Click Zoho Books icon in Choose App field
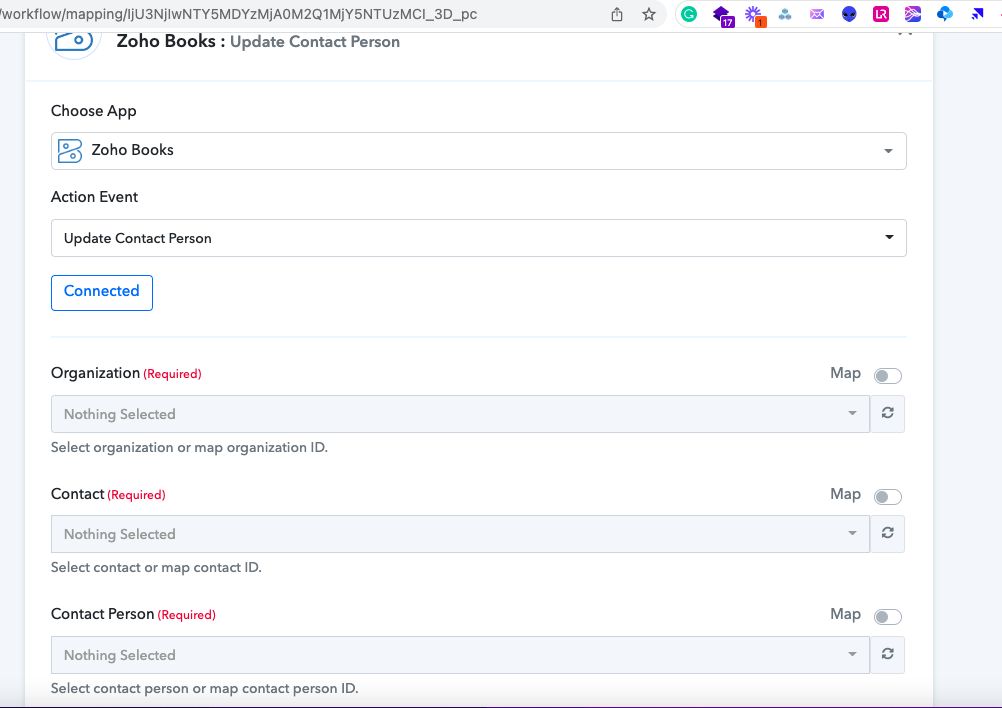The image size is (1002, 708). coord(70,151)
